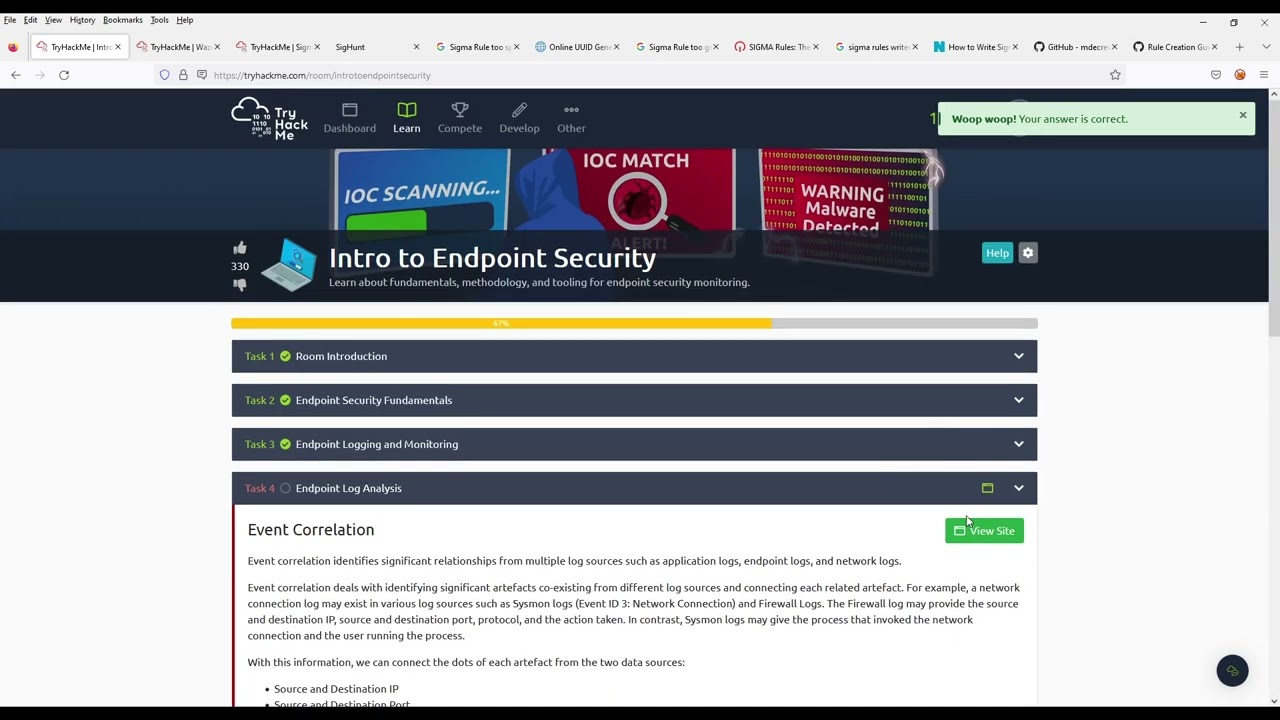
Task: Open the floating chat widget icon
Action: (x=1232, y=671)
